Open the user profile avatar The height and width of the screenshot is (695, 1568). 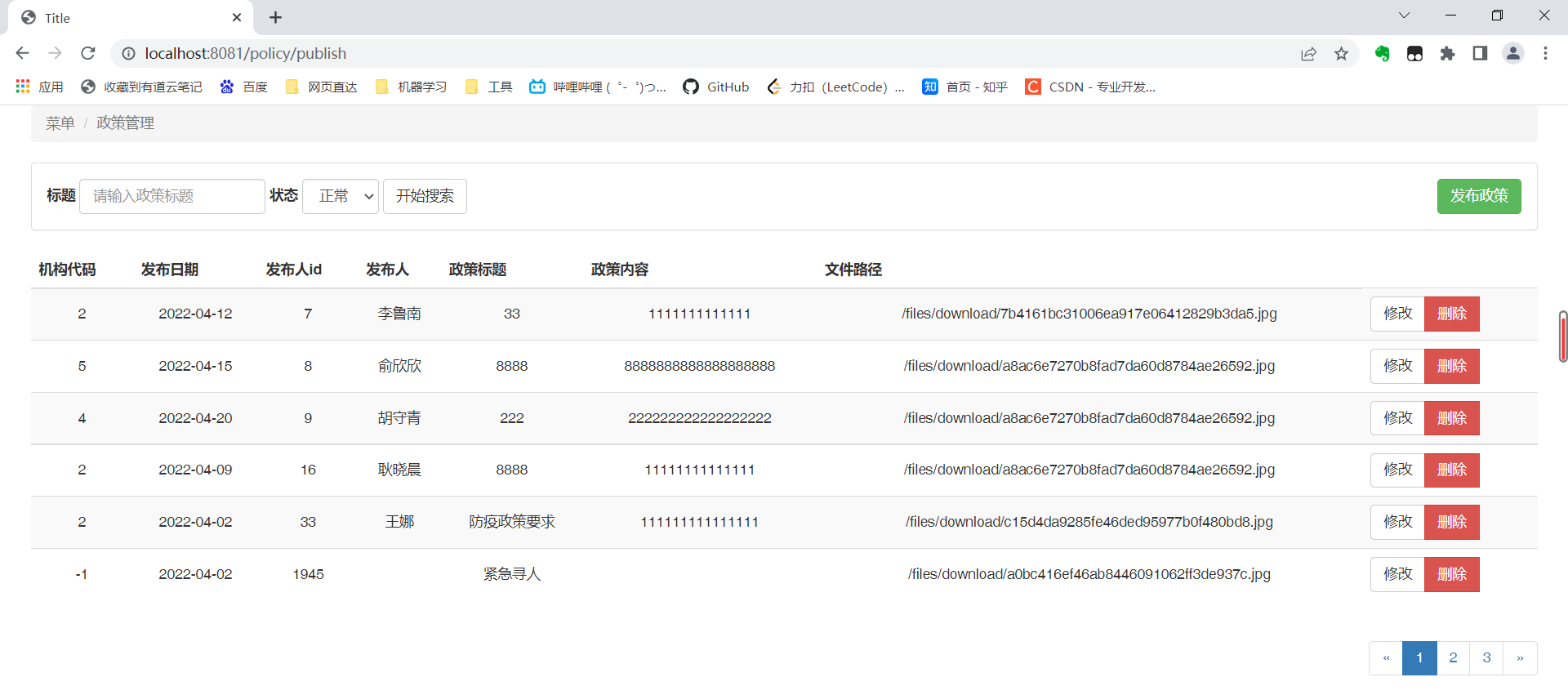click(x=1513, y=53)
